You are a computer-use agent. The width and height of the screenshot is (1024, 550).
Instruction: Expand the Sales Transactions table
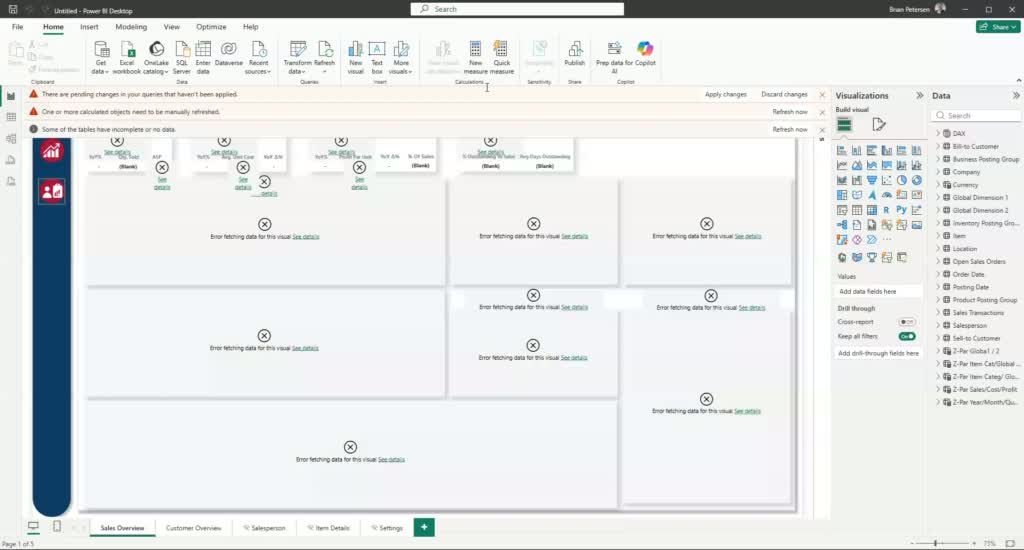coord(938,313)
